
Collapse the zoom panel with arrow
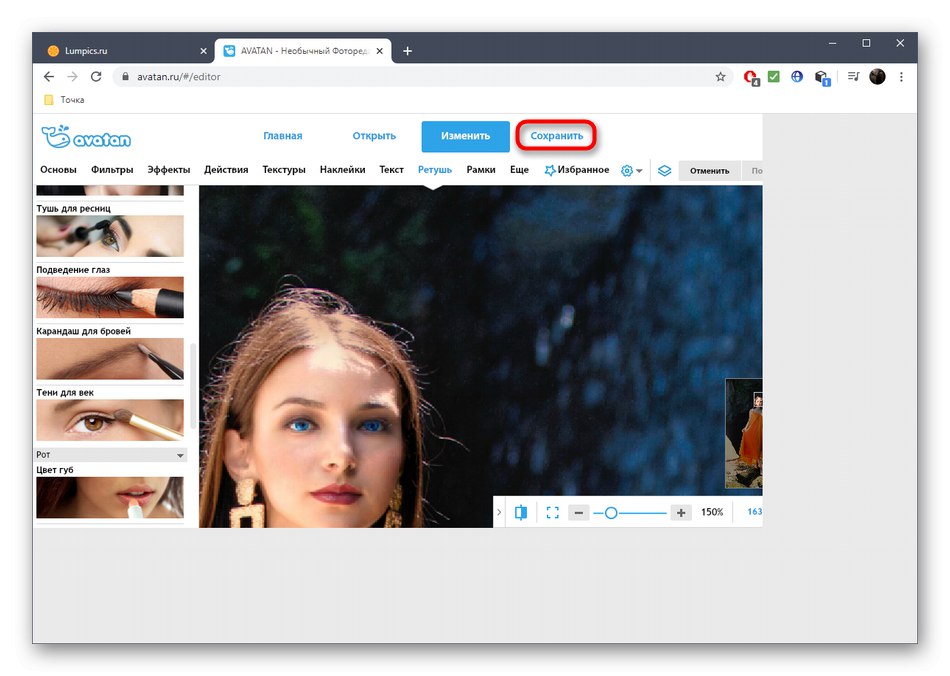(x=499, y=512)
